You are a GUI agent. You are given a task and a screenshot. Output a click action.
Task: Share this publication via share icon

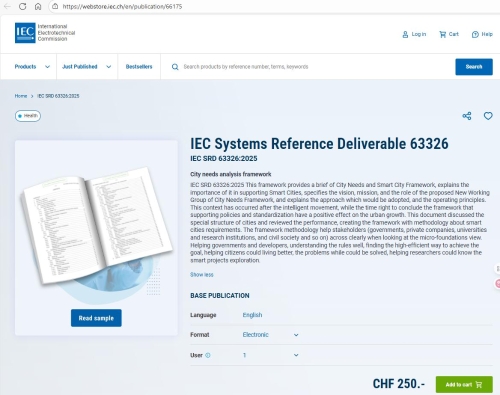click(x=467, y=116)
